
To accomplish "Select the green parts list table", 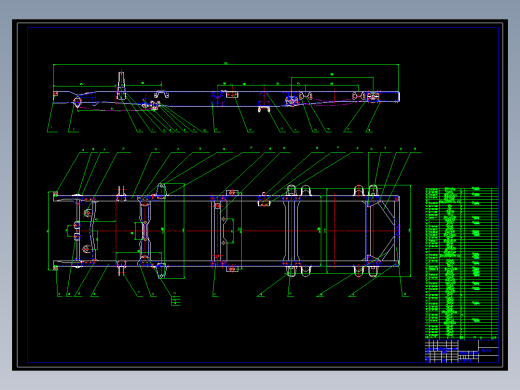I will click(462, 263).
